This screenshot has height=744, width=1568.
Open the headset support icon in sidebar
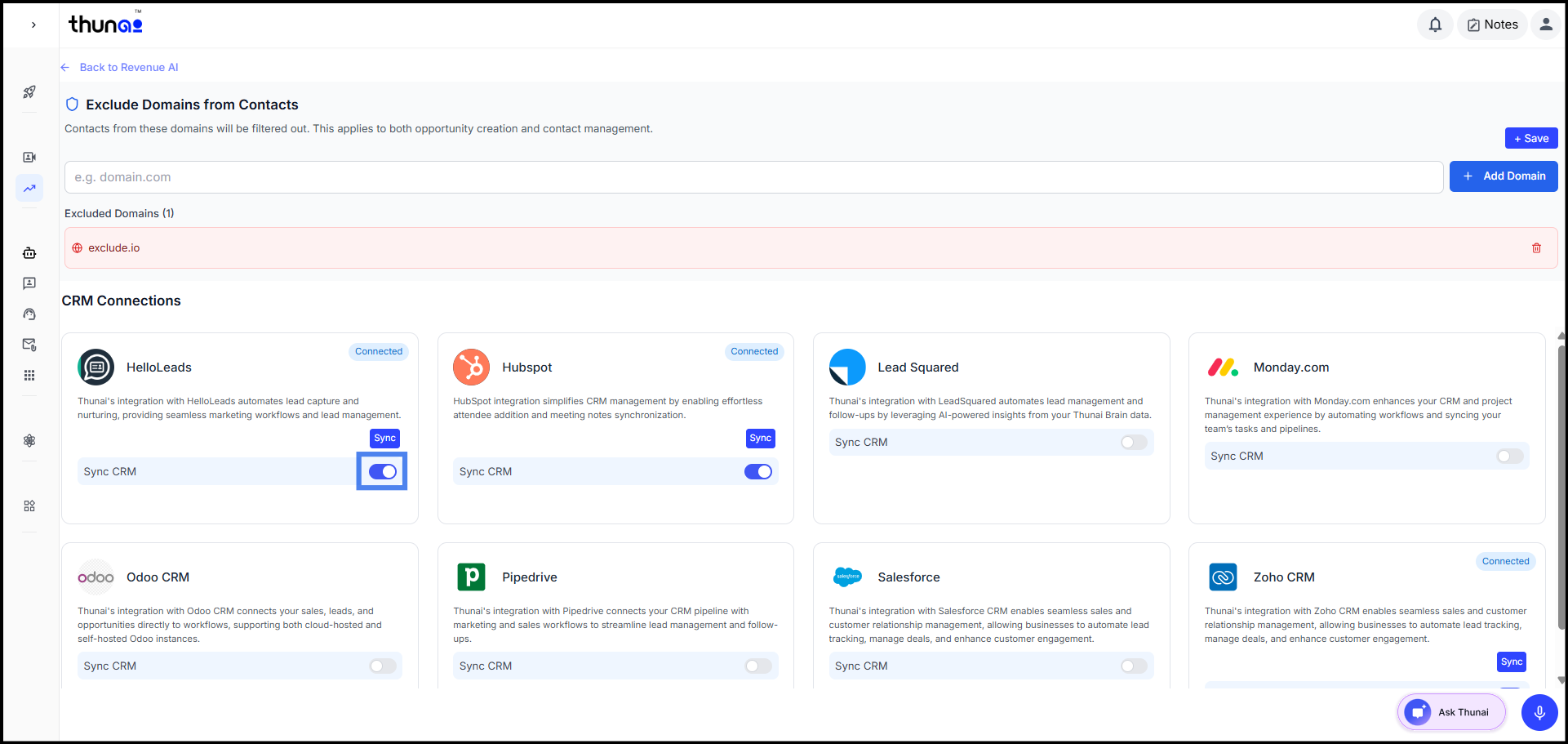pos(29,314)
